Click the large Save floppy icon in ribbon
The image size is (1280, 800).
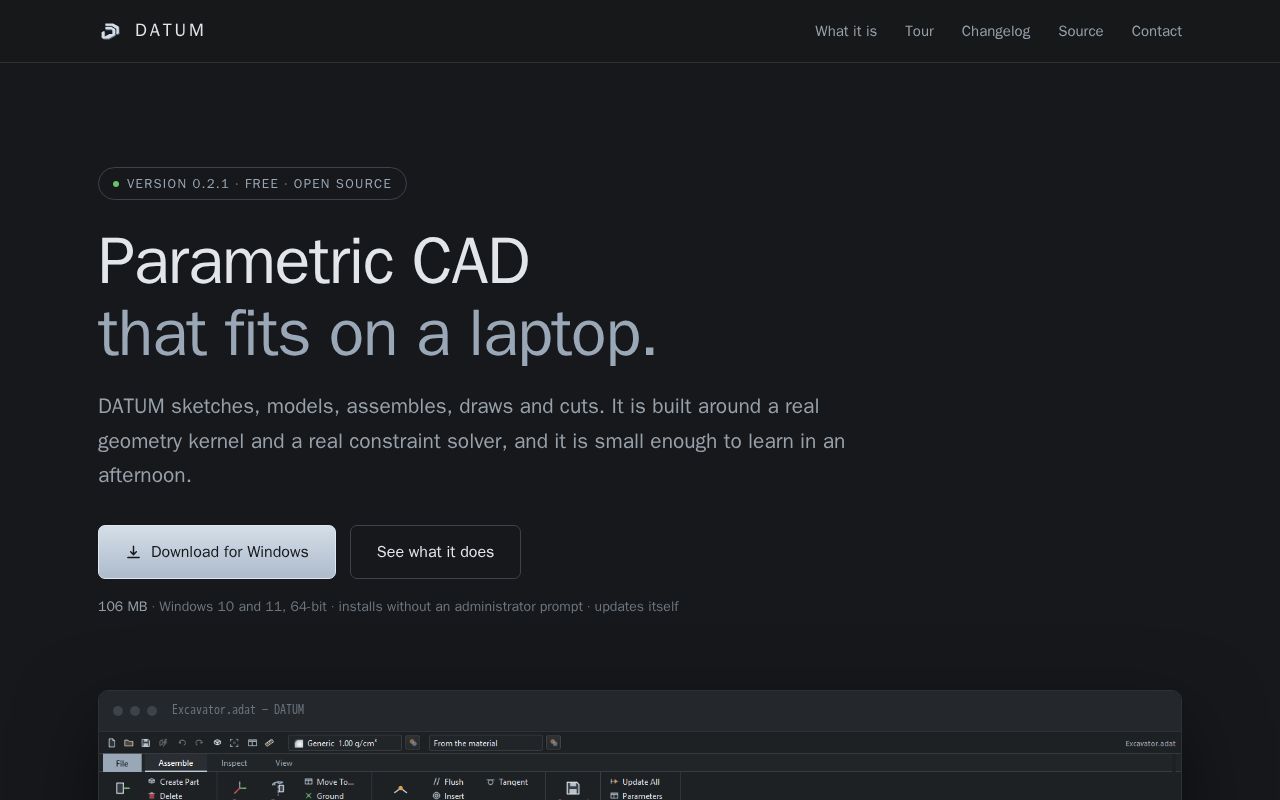573,788
